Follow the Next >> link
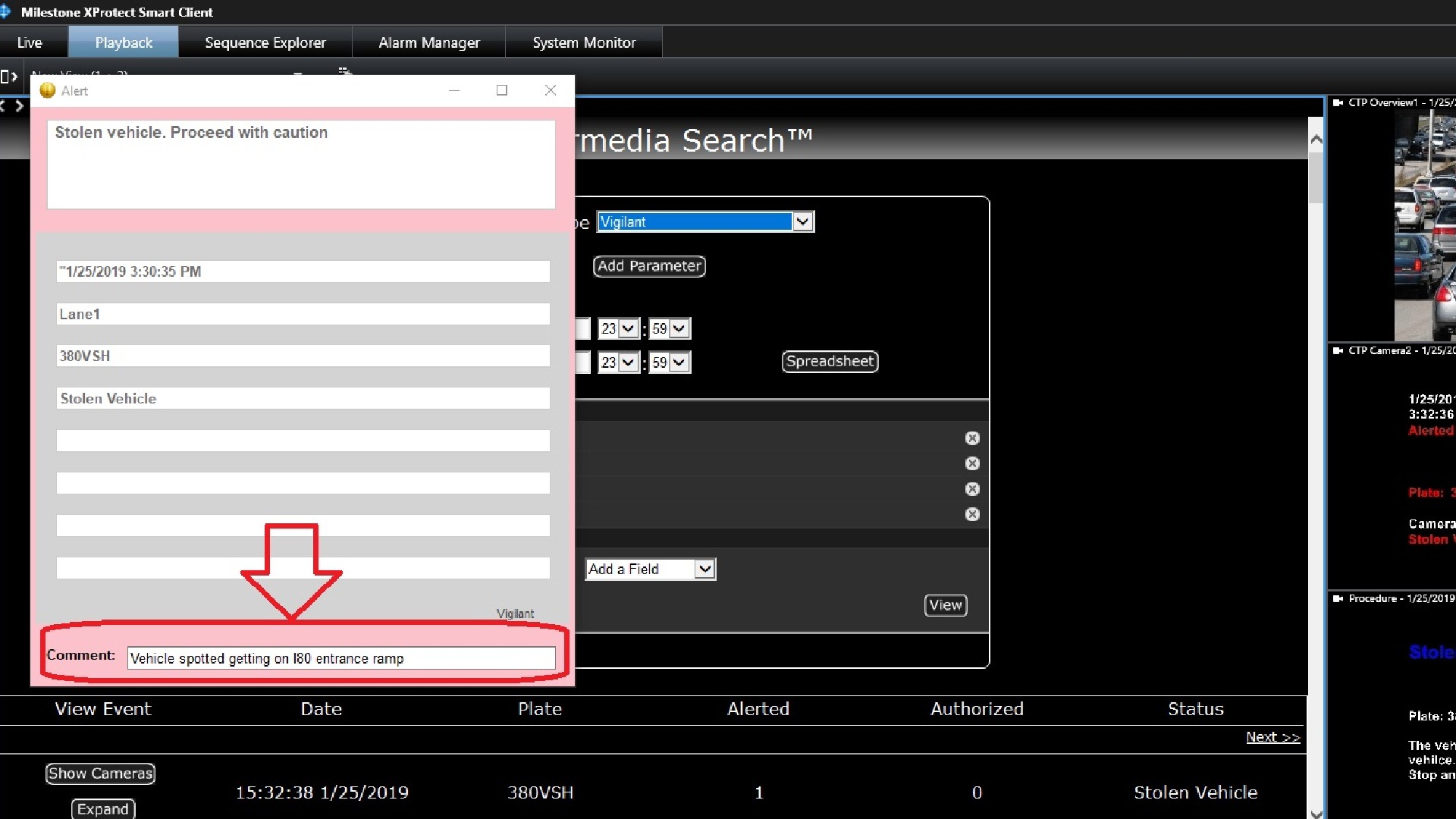The image size is (1456, 819). click(x=1272, y=737)
